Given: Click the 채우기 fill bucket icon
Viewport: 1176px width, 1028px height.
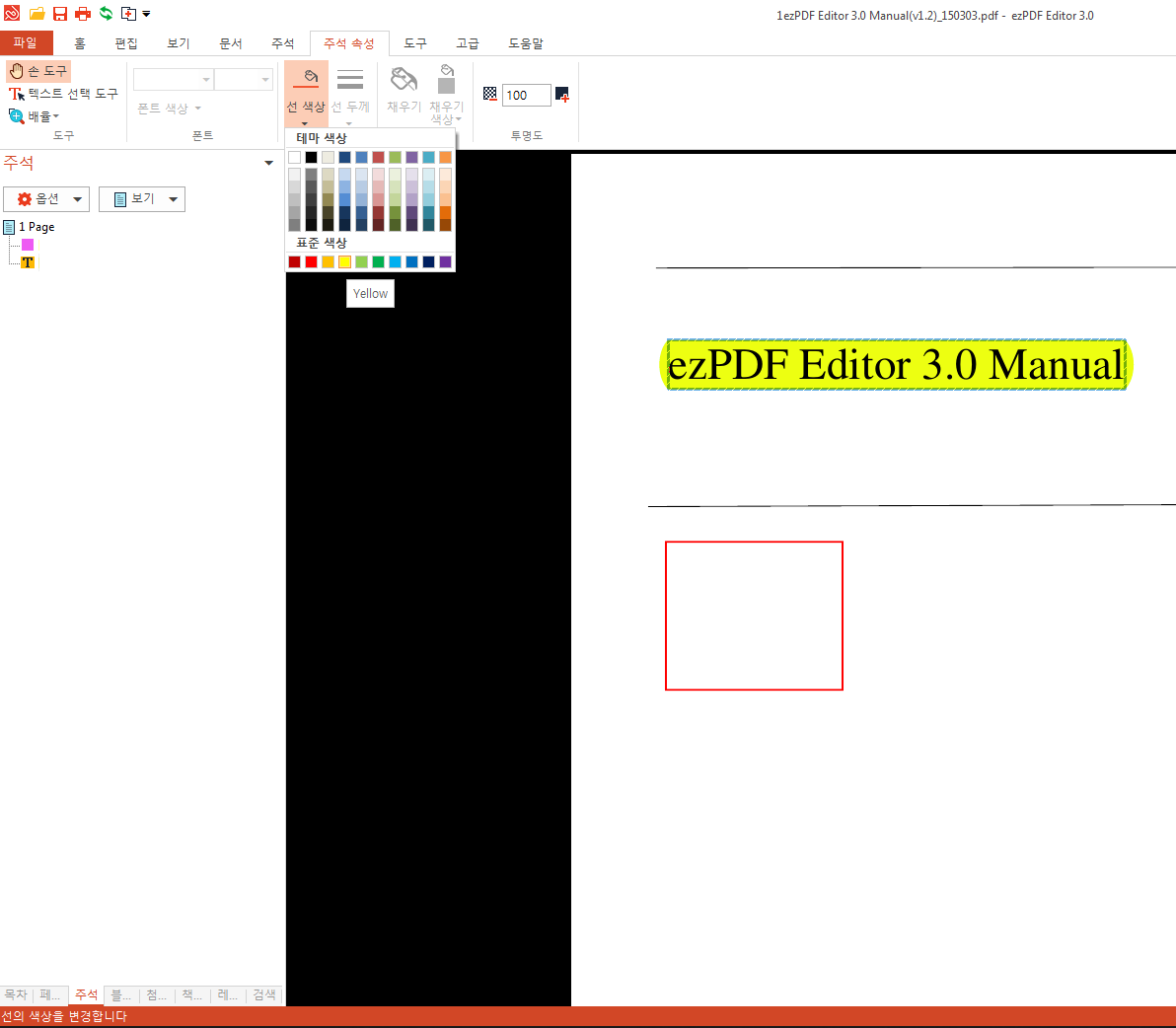Looking at the screenshot, I should (404, 79).
